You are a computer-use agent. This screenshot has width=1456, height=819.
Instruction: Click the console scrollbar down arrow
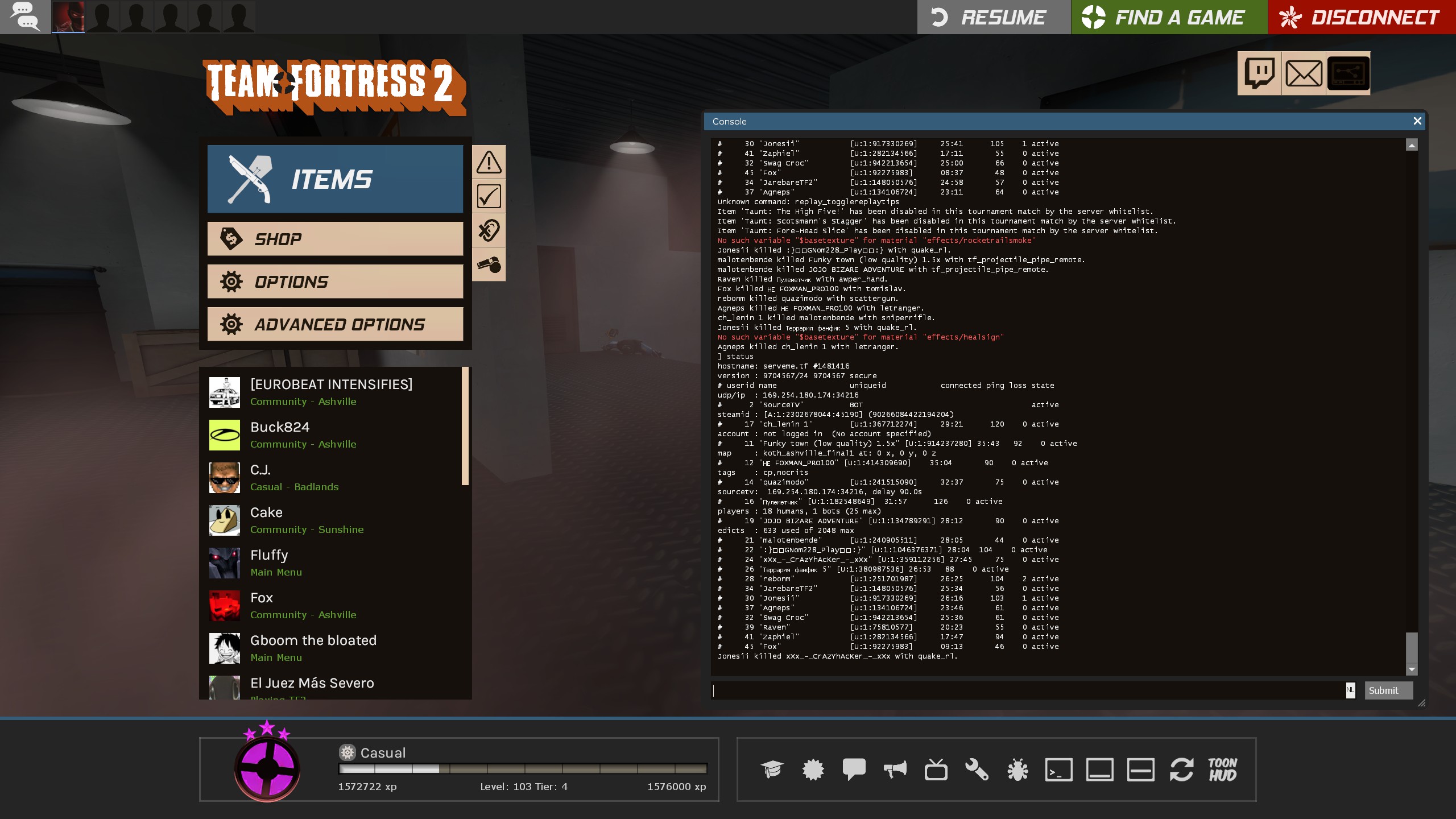coord(1411,669)
